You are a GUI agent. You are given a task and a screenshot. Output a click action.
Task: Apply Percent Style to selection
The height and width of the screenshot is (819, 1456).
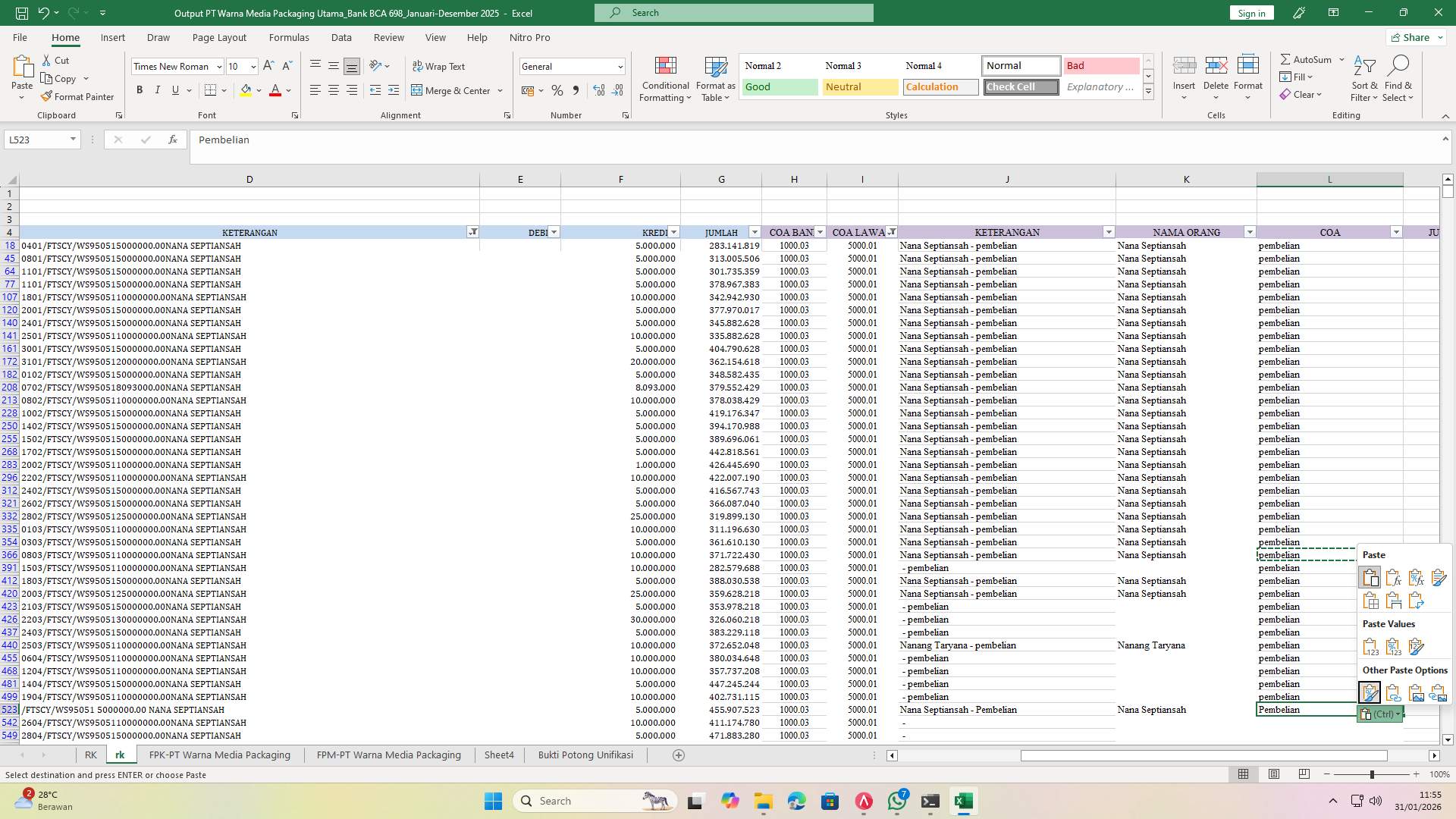[x=557, y=90]
